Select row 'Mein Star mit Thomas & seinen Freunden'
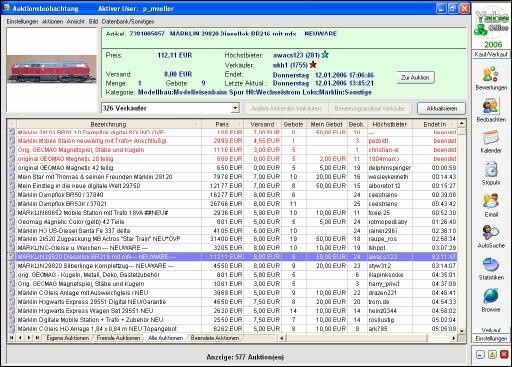 [x=232, y=177]
